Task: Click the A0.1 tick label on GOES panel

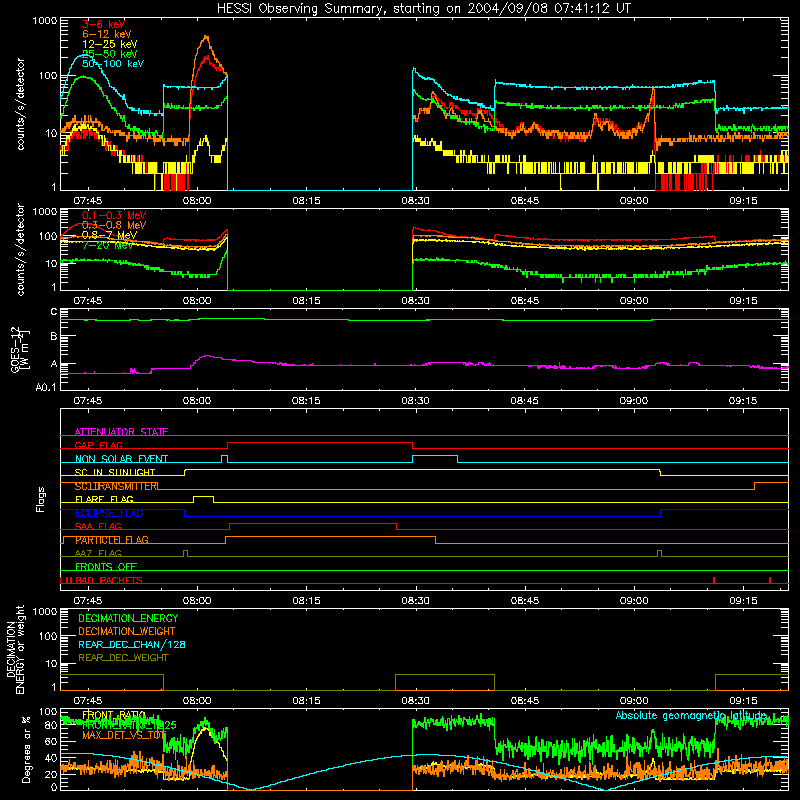Action: [x=46, y=388]
